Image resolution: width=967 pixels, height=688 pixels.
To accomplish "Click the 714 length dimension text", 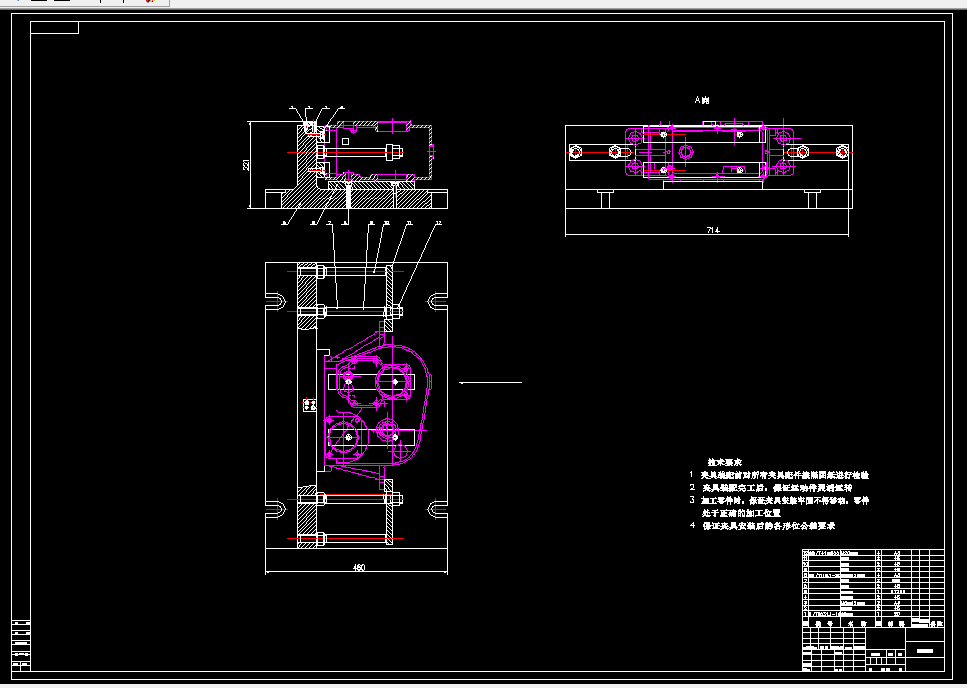I will point(713,230).
